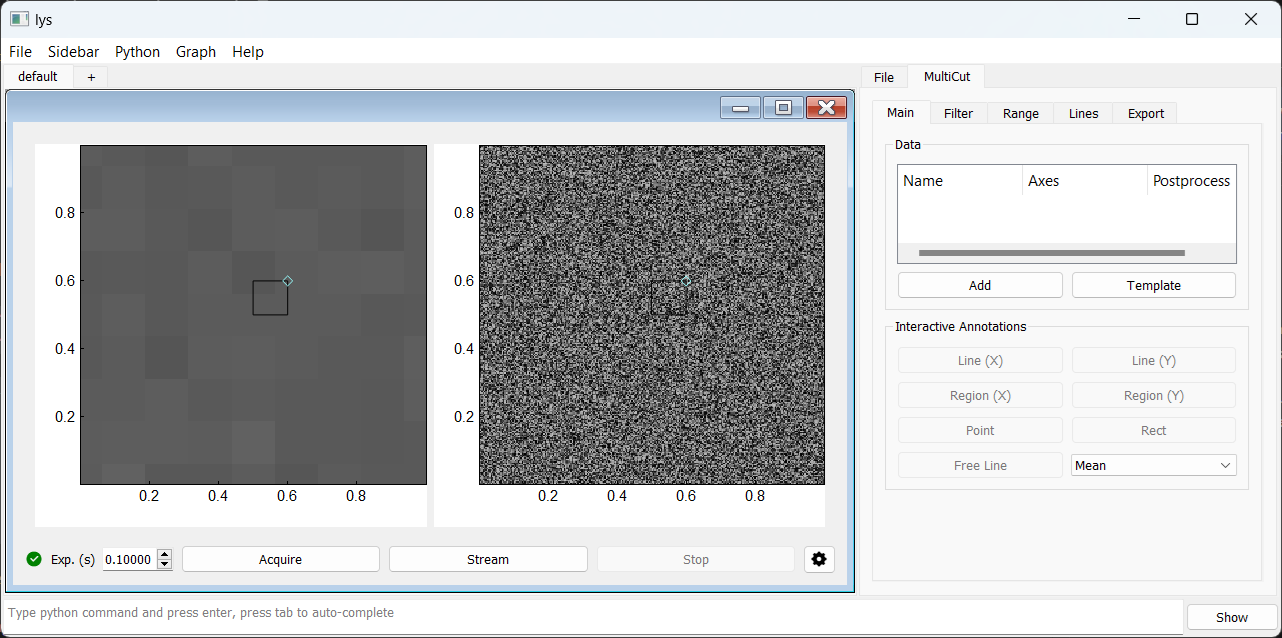Increase exposure time with up arrow

165,554
